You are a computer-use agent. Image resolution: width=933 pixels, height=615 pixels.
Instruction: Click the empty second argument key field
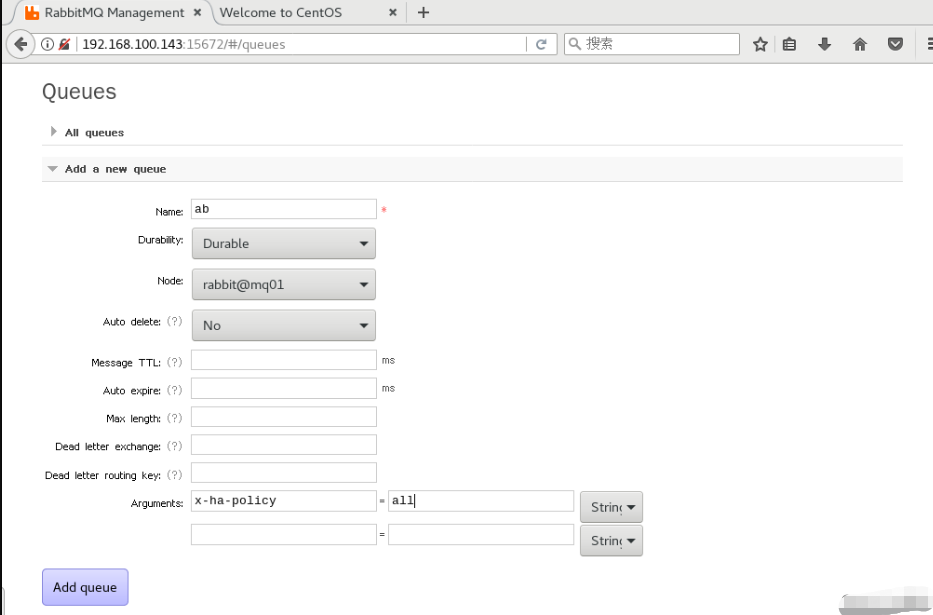point(284,534)
